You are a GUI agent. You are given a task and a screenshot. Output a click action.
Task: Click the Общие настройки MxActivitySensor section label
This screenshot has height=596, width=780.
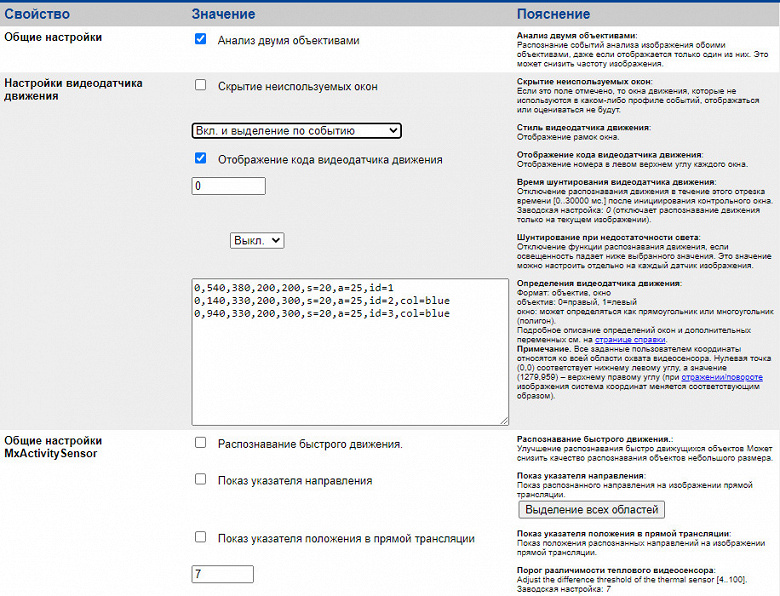click(x=53, y=447)
